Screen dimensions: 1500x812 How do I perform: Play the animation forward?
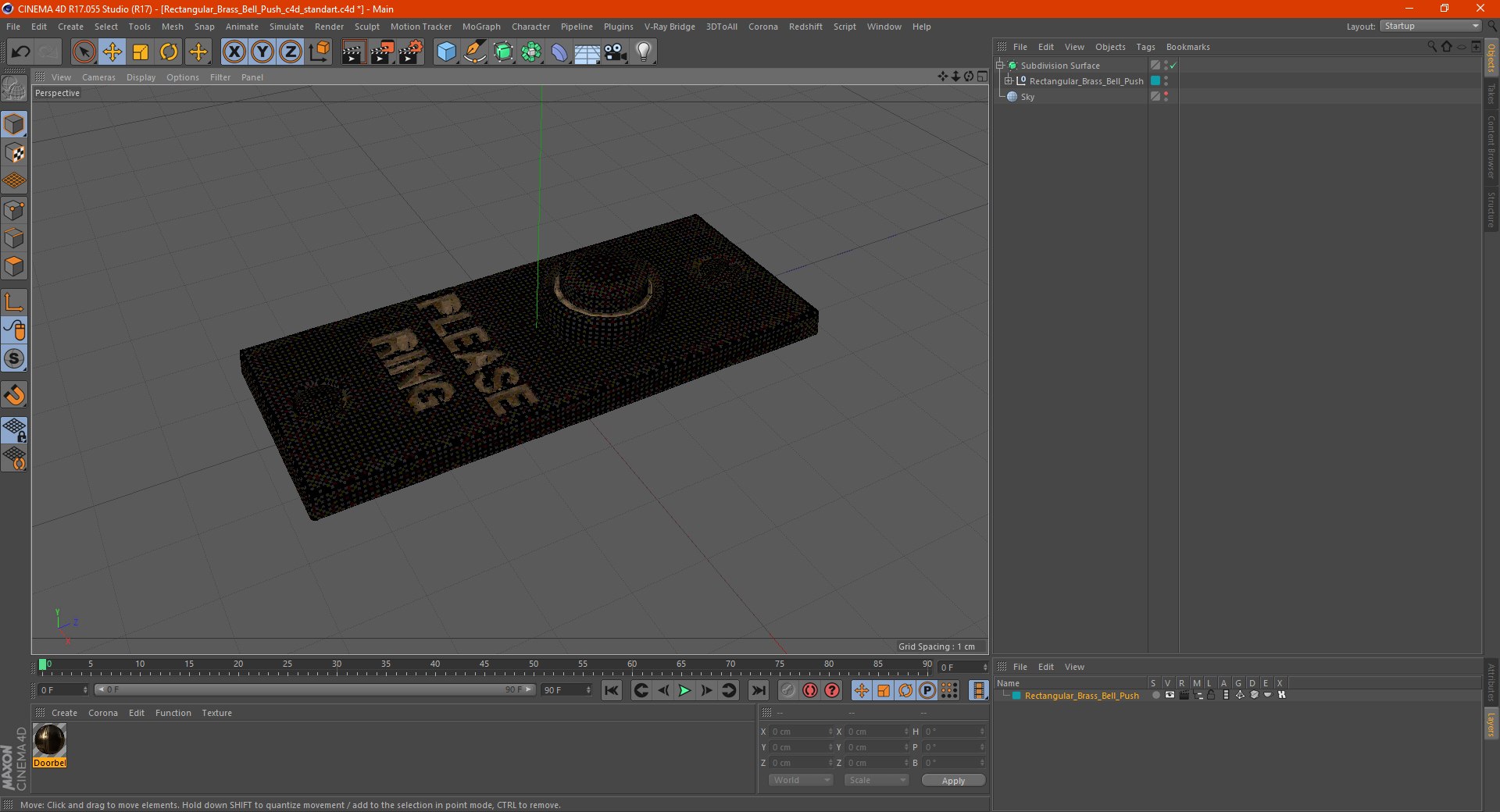point(684,690)
